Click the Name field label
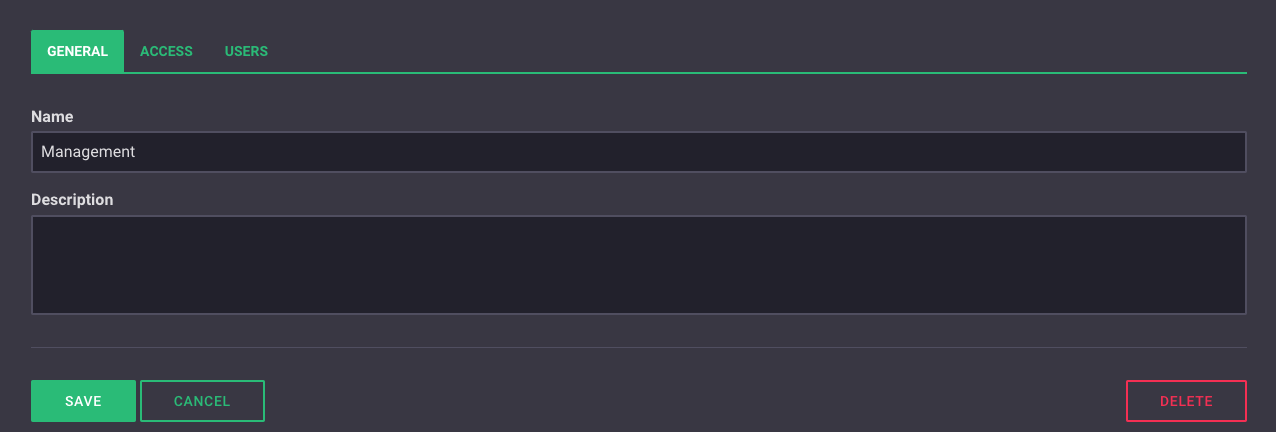This screenshot has height=432, width=1276. [x=52, y=117]
